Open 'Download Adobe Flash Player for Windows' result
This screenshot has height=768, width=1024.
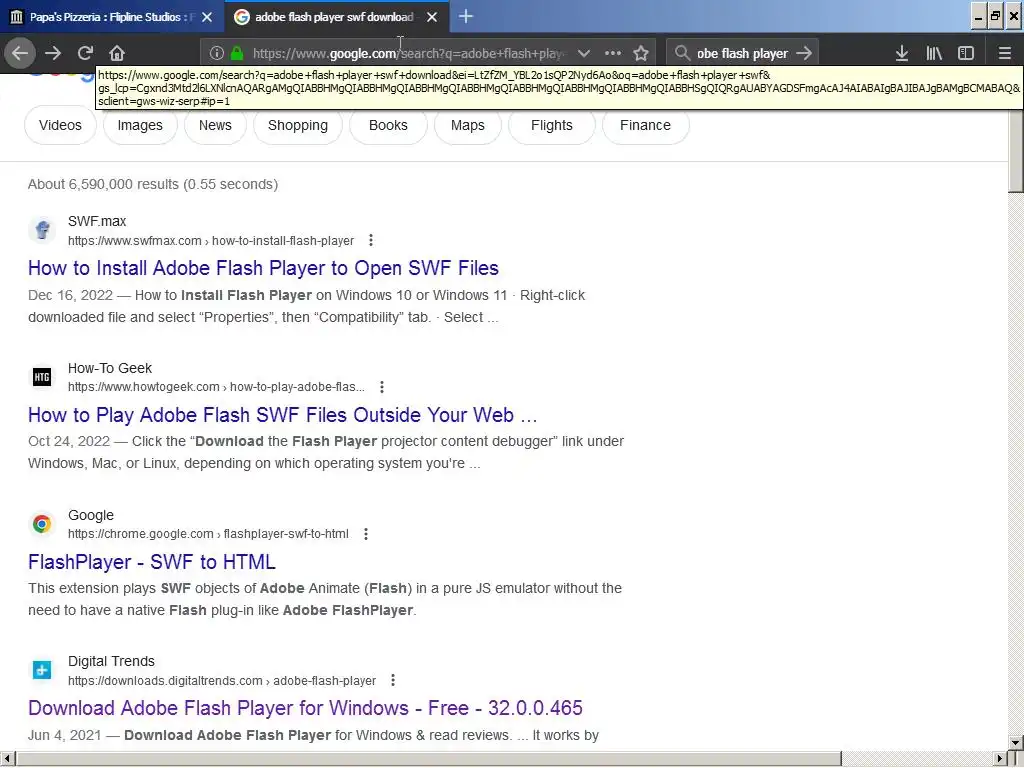coord(305,708)
